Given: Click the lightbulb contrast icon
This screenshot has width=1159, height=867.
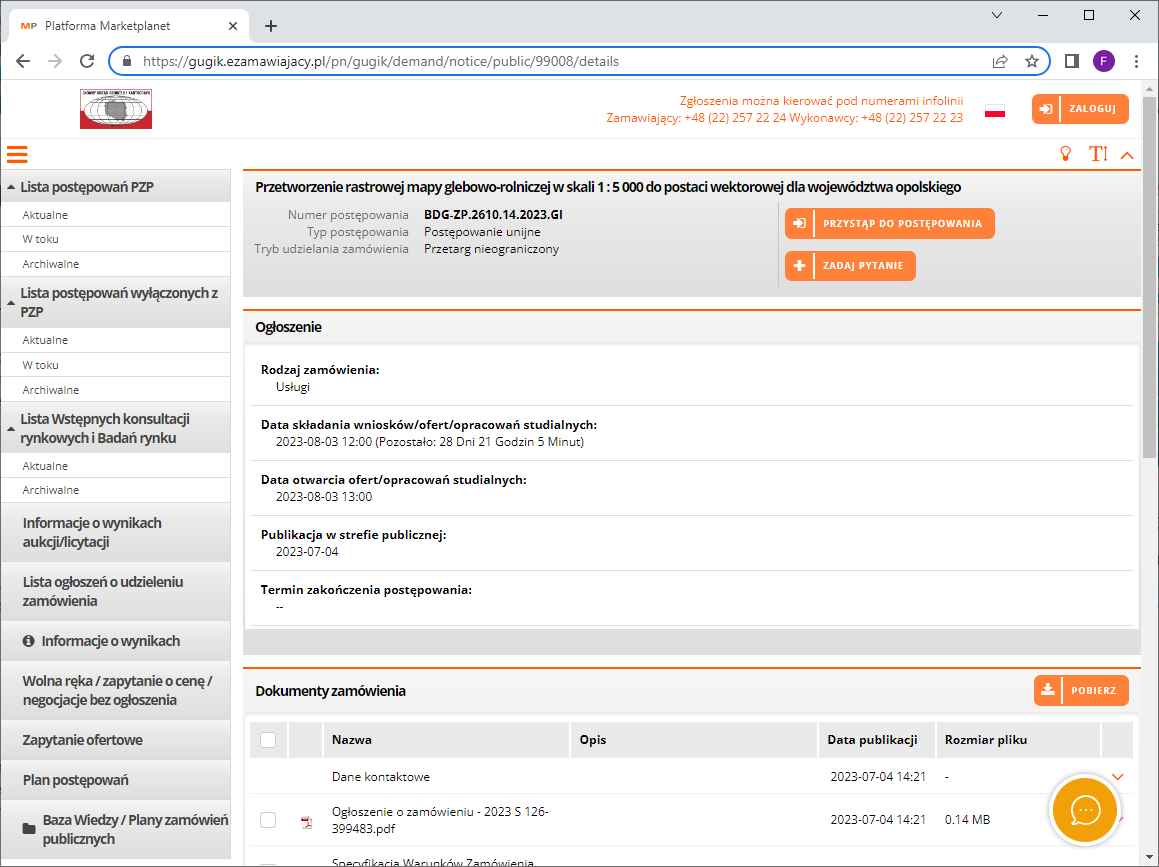Looking at the screenshot, I should pyautogui.click(x=1066, y=154).
